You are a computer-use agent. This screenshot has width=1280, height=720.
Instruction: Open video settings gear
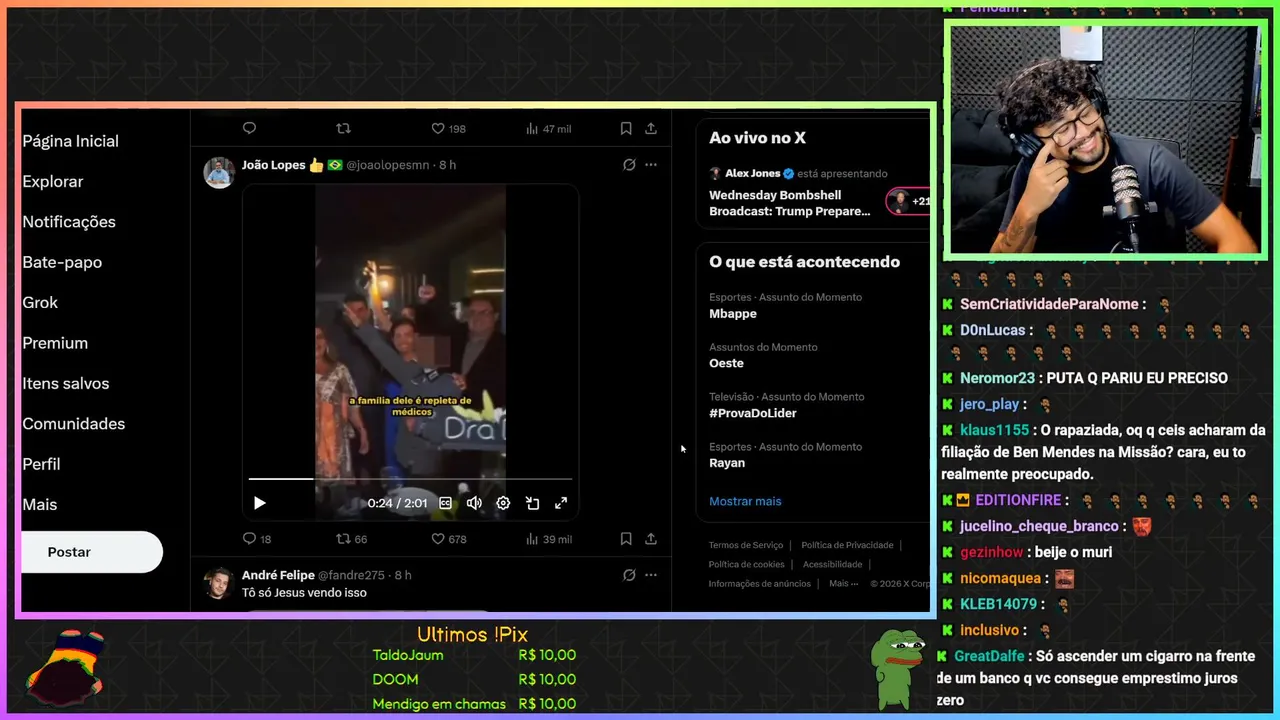(503, 503)
